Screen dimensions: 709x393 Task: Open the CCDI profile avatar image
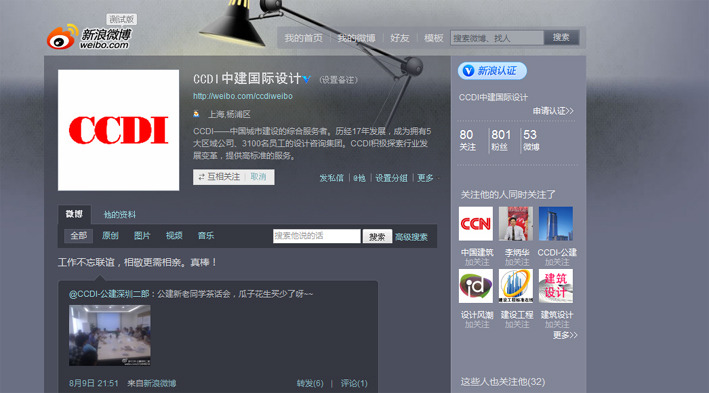(x=118, y=130)
